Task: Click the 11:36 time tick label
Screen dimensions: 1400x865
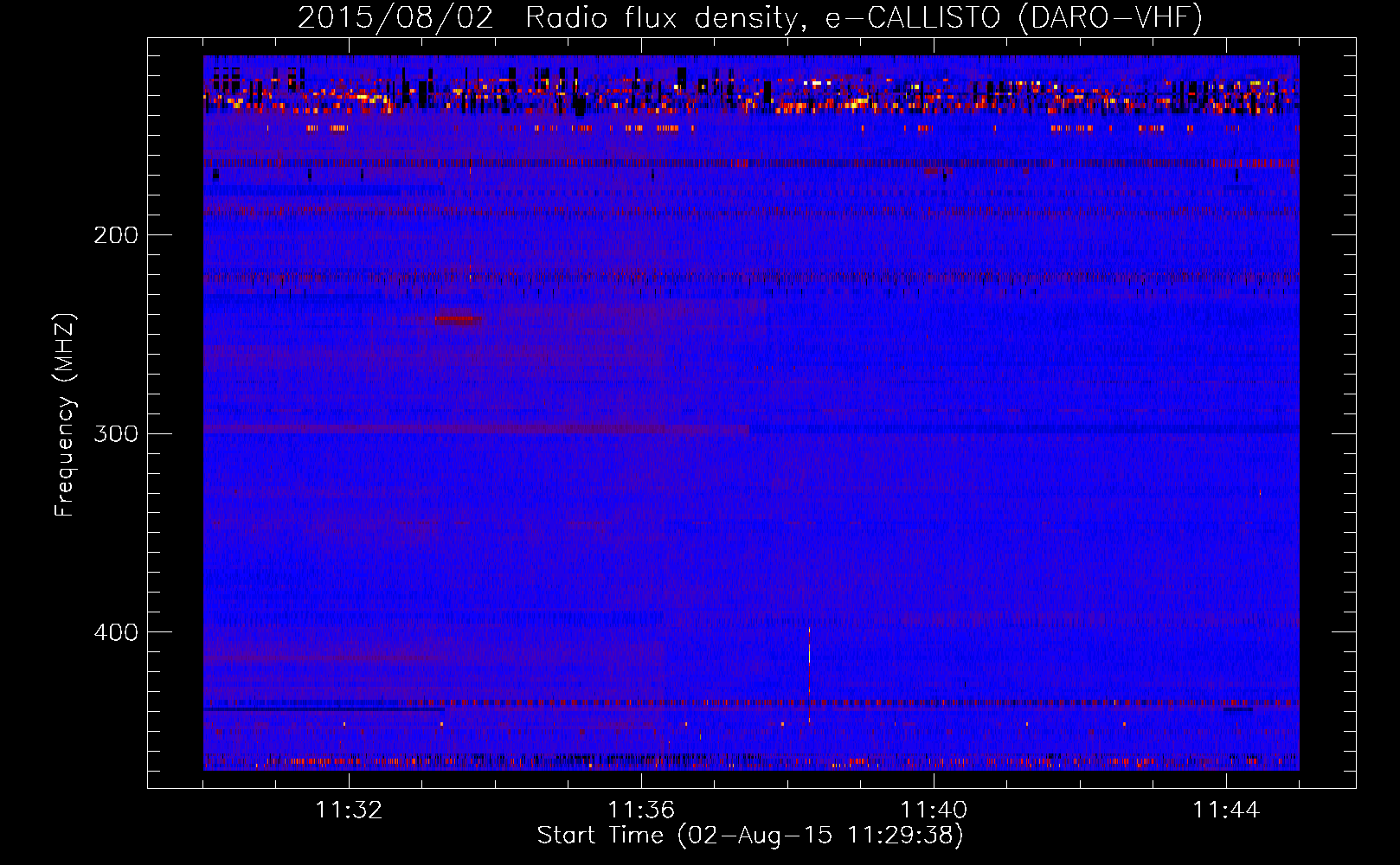Action: 641,811
